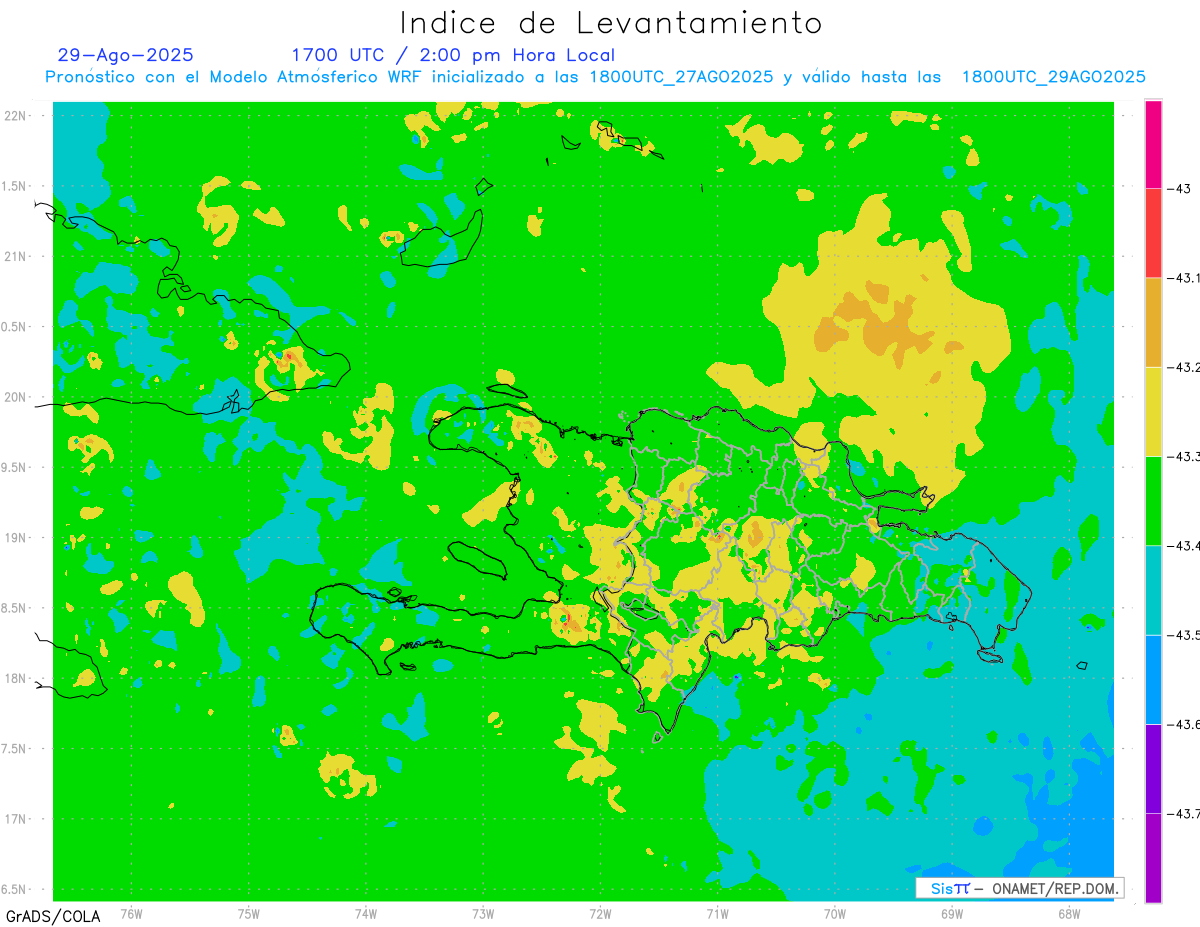Image resolution: width=1200 pixels, height=927 pixels.
Task: Click "1700 UTC / 2:00 pm Hora Local"
Action: coord(453,55)
